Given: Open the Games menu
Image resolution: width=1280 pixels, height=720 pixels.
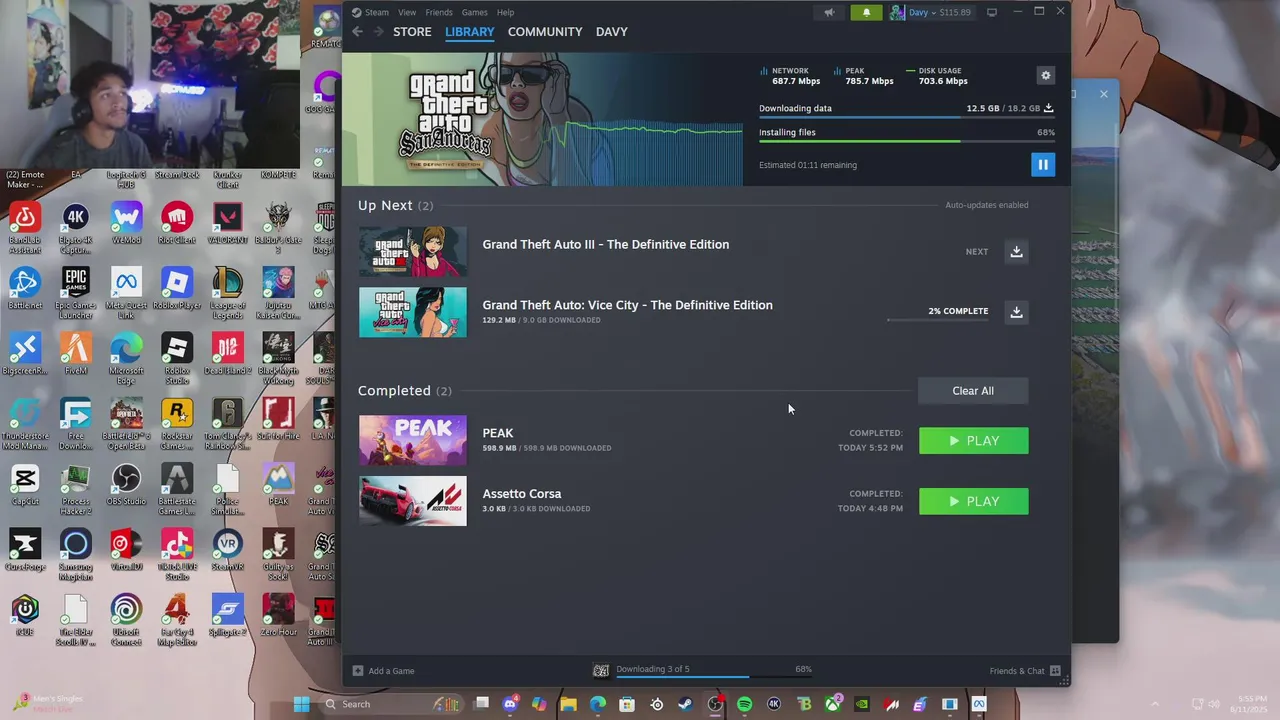Looking at the screenshot, I should 475,12.
